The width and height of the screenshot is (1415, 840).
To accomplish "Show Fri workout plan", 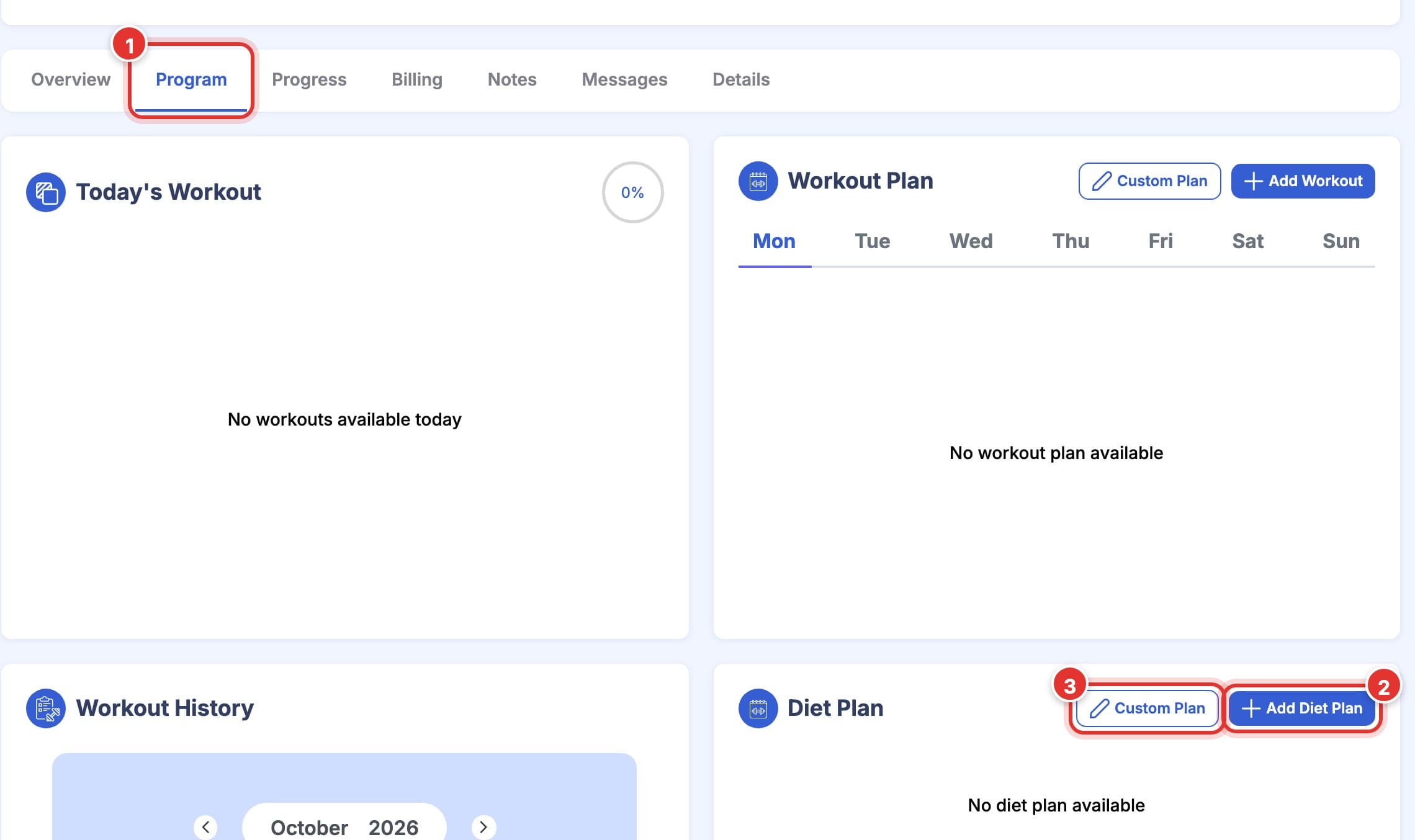I will coord(1161,241).
